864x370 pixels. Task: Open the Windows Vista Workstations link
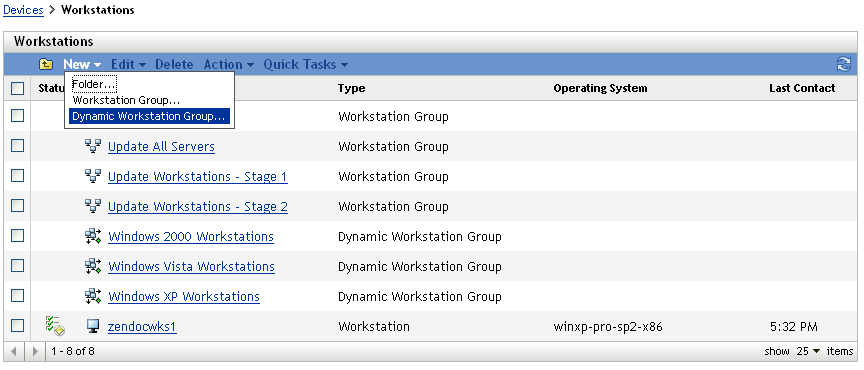[x=191, y=266]
